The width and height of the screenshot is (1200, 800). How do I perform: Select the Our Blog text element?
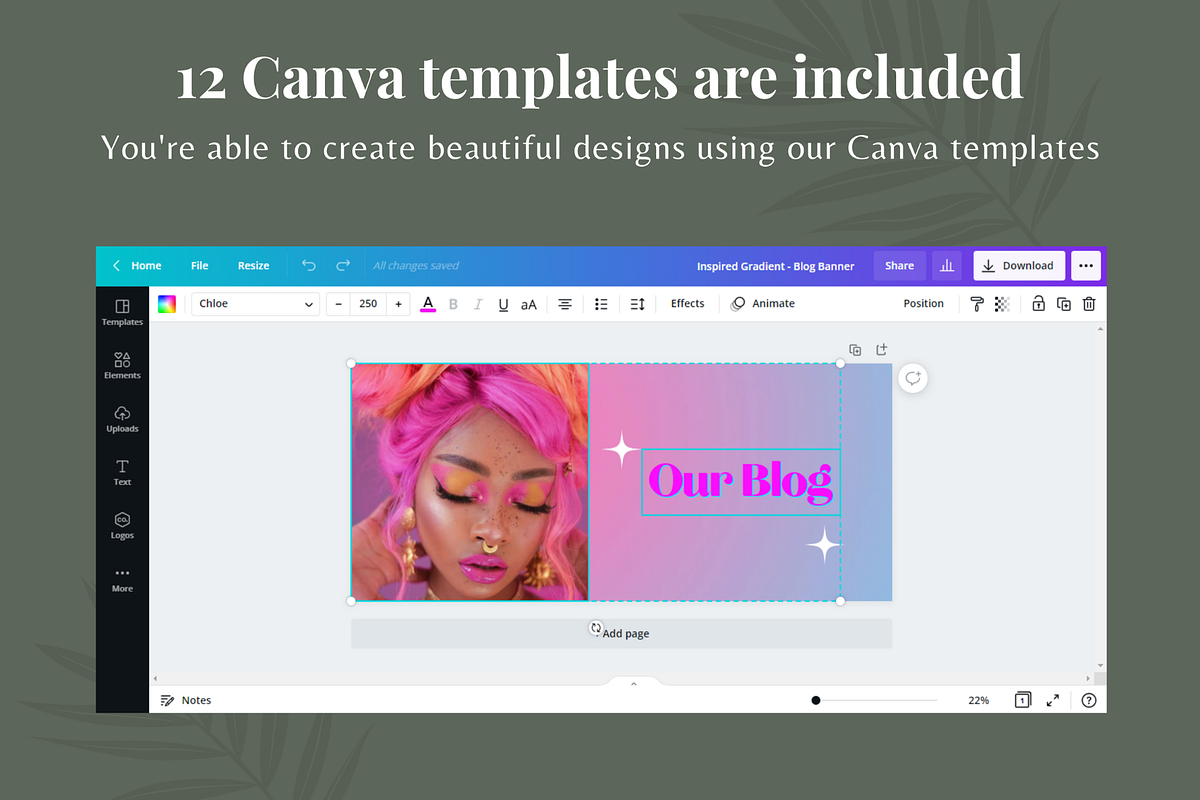click(740, 481)
